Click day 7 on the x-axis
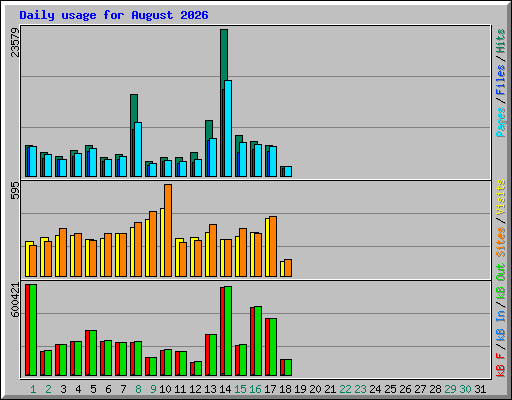This screenshot has width=512, height=400. coord(123,389)
